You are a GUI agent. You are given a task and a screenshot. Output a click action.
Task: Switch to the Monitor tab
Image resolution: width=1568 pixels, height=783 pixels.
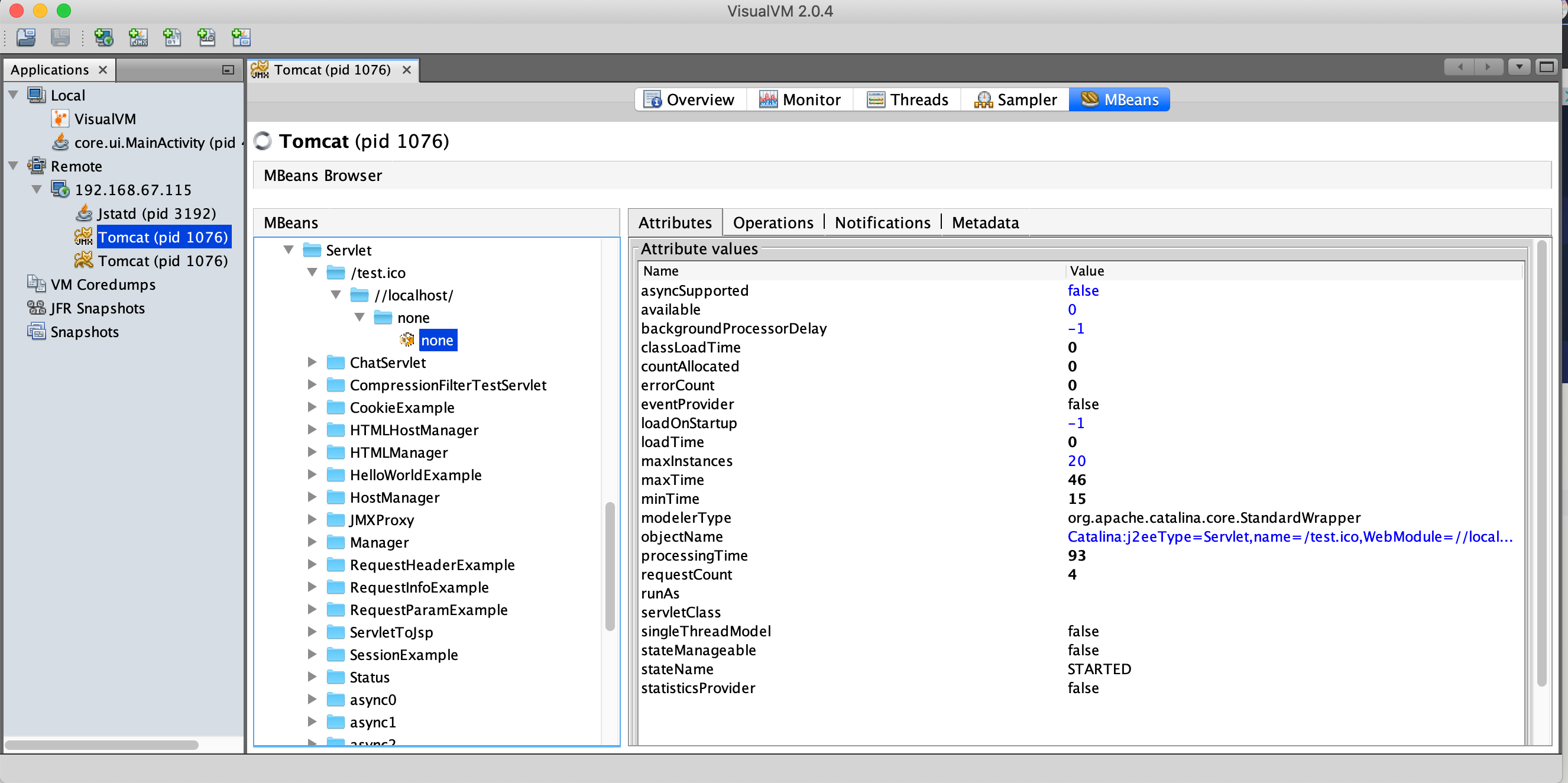(799, 99)
